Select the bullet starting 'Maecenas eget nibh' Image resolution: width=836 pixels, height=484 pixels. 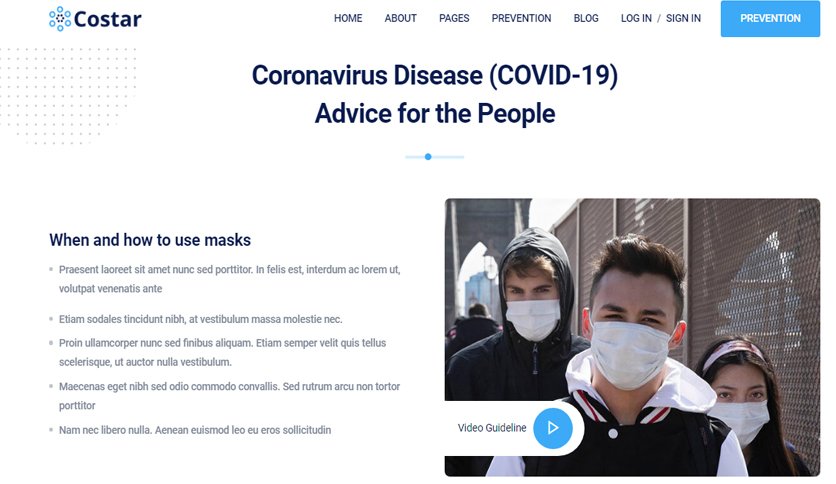tap(229, 396)
